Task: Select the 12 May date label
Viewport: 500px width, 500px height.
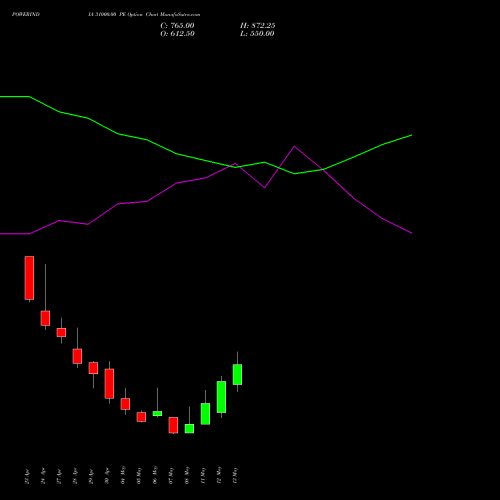Action: click(x=219, y=475)
